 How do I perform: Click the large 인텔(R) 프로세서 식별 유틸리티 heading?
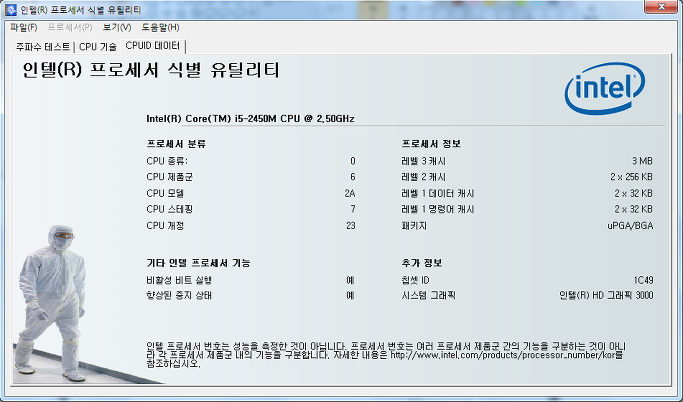point(151,70)
